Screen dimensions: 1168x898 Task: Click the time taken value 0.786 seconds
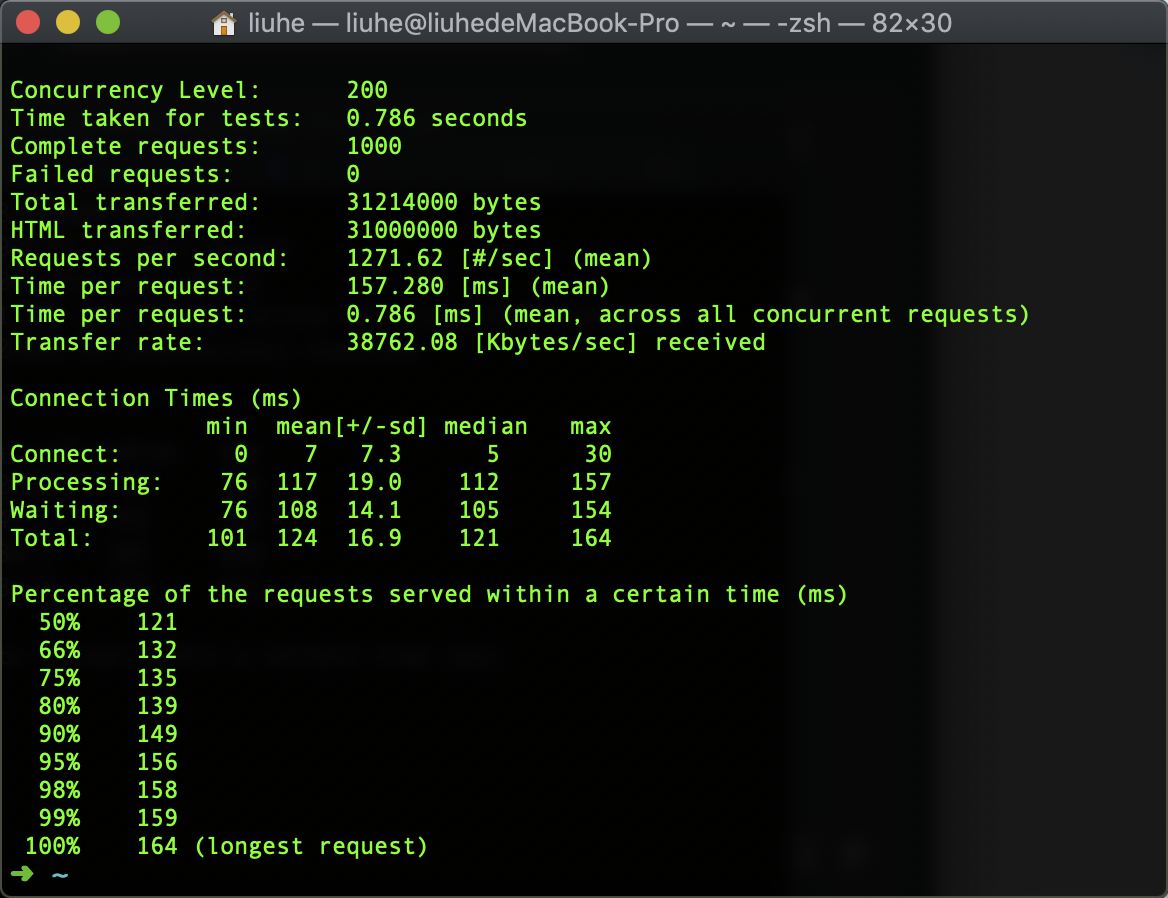[436, 118]
